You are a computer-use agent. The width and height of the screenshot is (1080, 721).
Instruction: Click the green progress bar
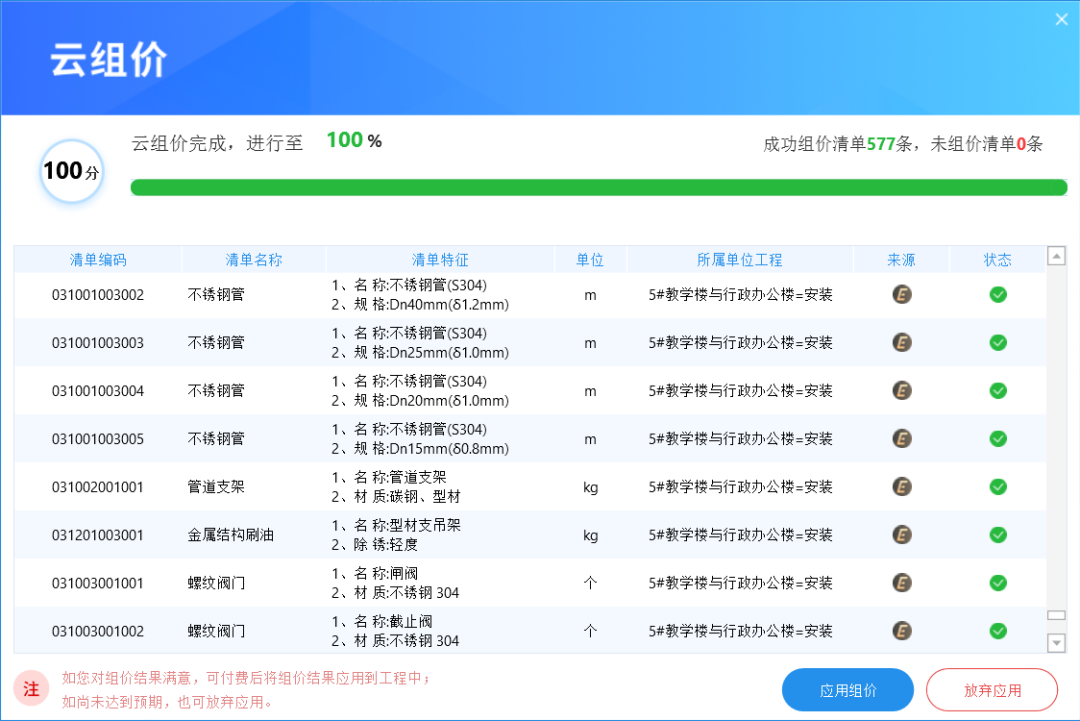pyautogui.click(x=599, y=187)
